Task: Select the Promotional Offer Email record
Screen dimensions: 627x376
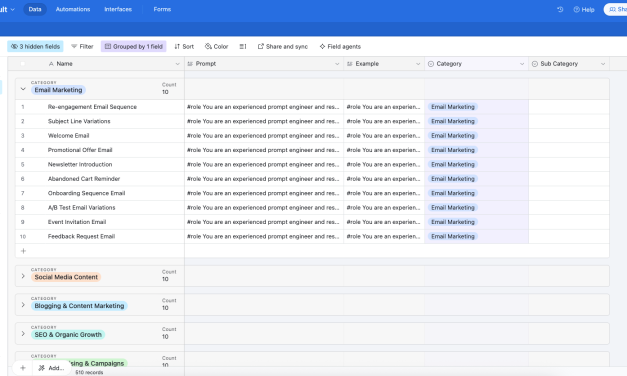Action: [x=80, y=150]
